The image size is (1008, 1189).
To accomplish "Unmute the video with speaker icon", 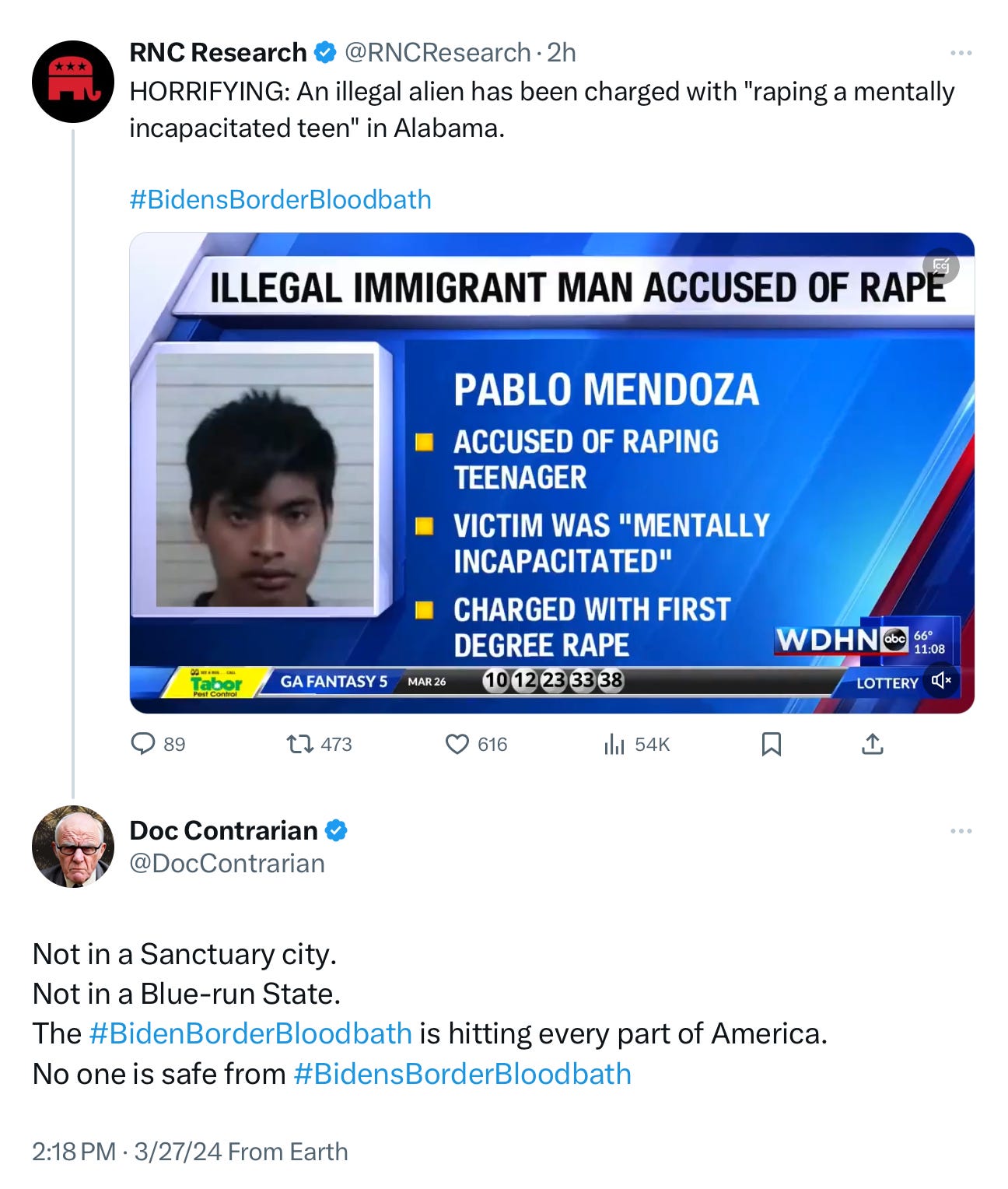I will (x=941, y=681).
